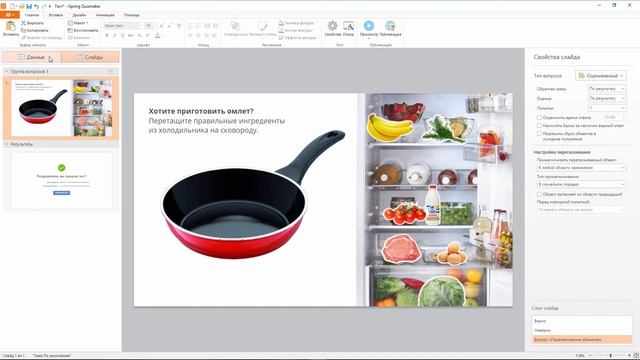Image resolution: width=640 pixels, height=360 pixels.
Task: Click the Save icon in quick access toolbar
Action: click(29, 6)
